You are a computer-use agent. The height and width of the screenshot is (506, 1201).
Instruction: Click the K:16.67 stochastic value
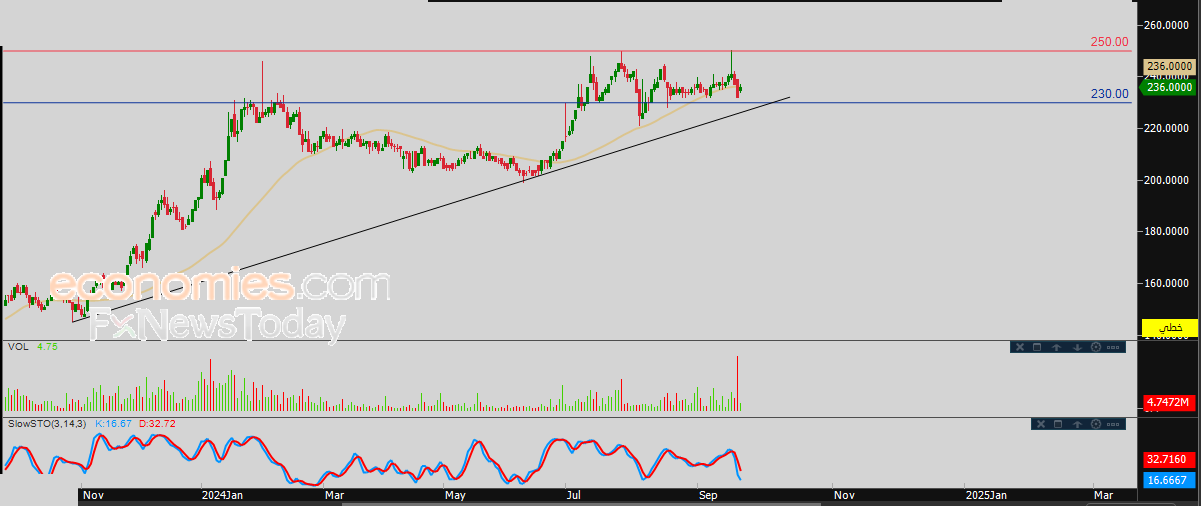point(115,424)
